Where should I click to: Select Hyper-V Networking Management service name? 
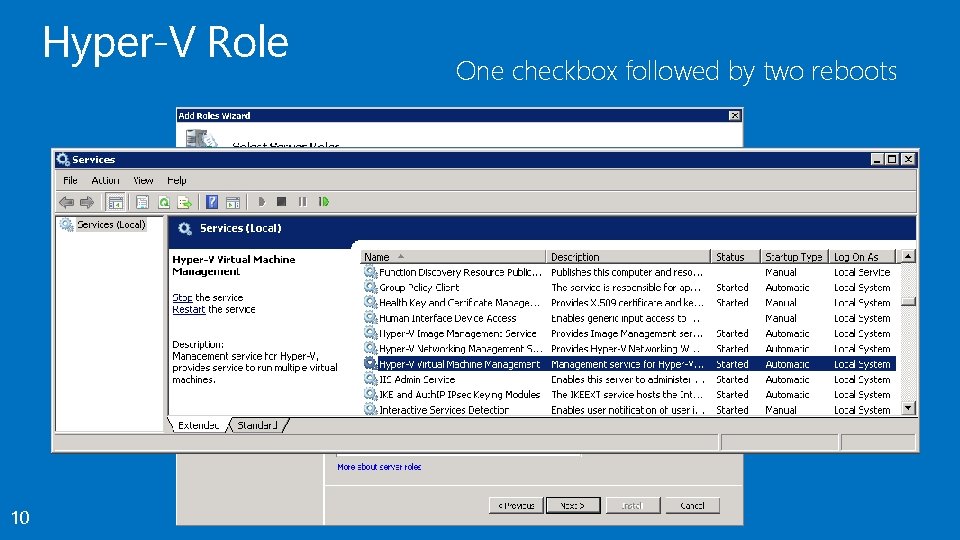click(460, 348)
